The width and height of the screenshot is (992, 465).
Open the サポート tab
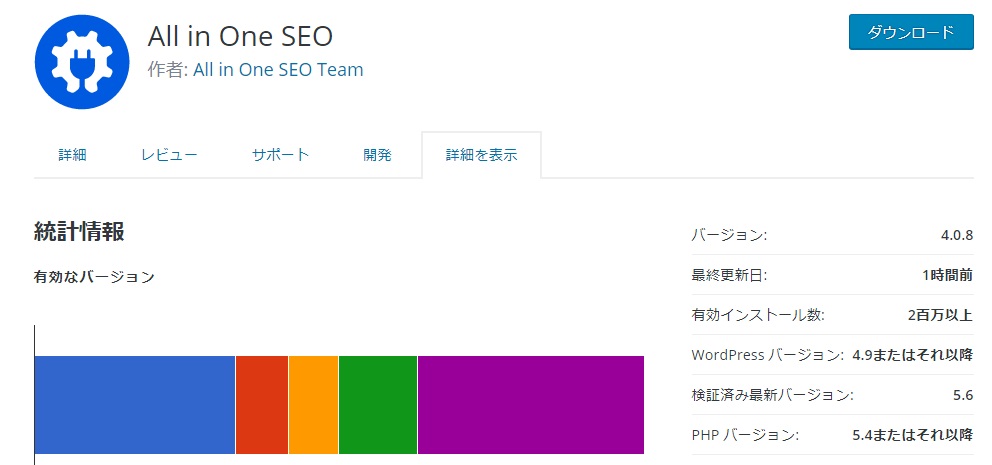point(280,155)
